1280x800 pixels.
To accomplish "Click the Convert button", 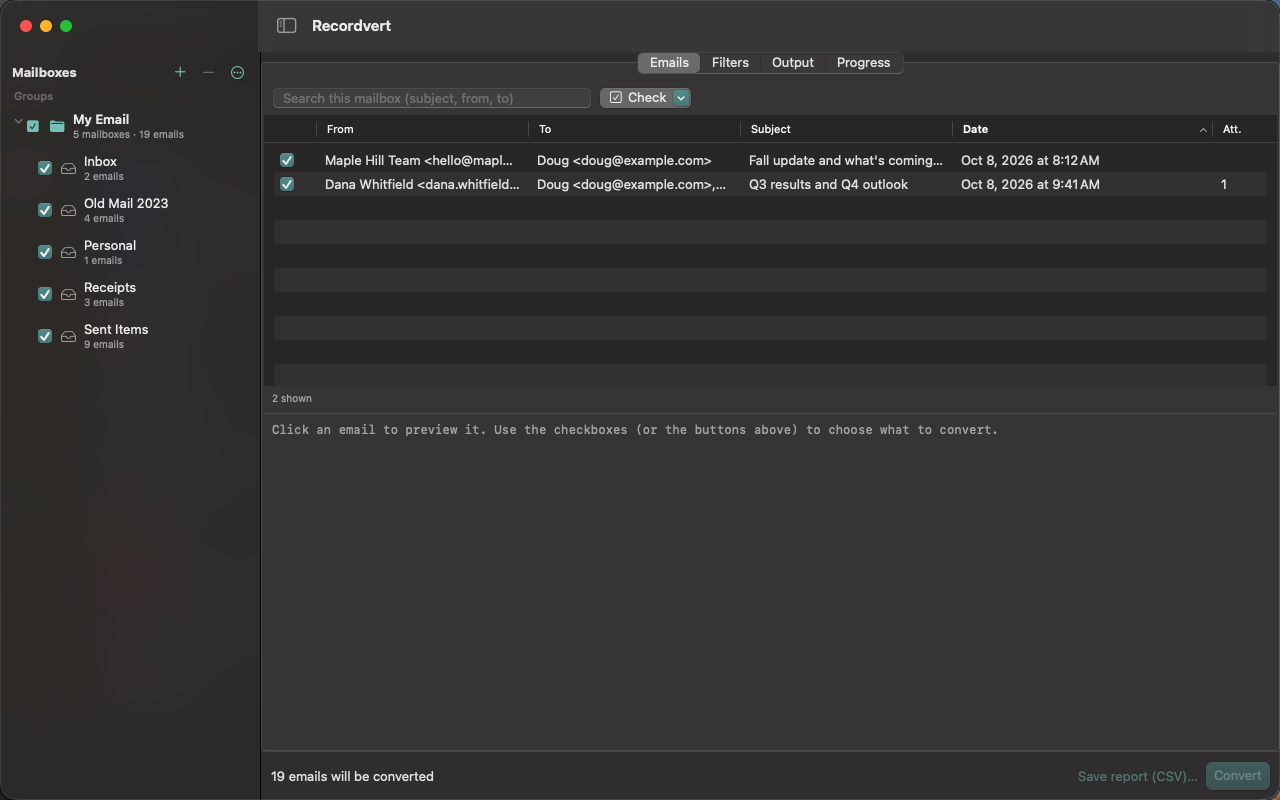I will click(x=1237, y=776).
